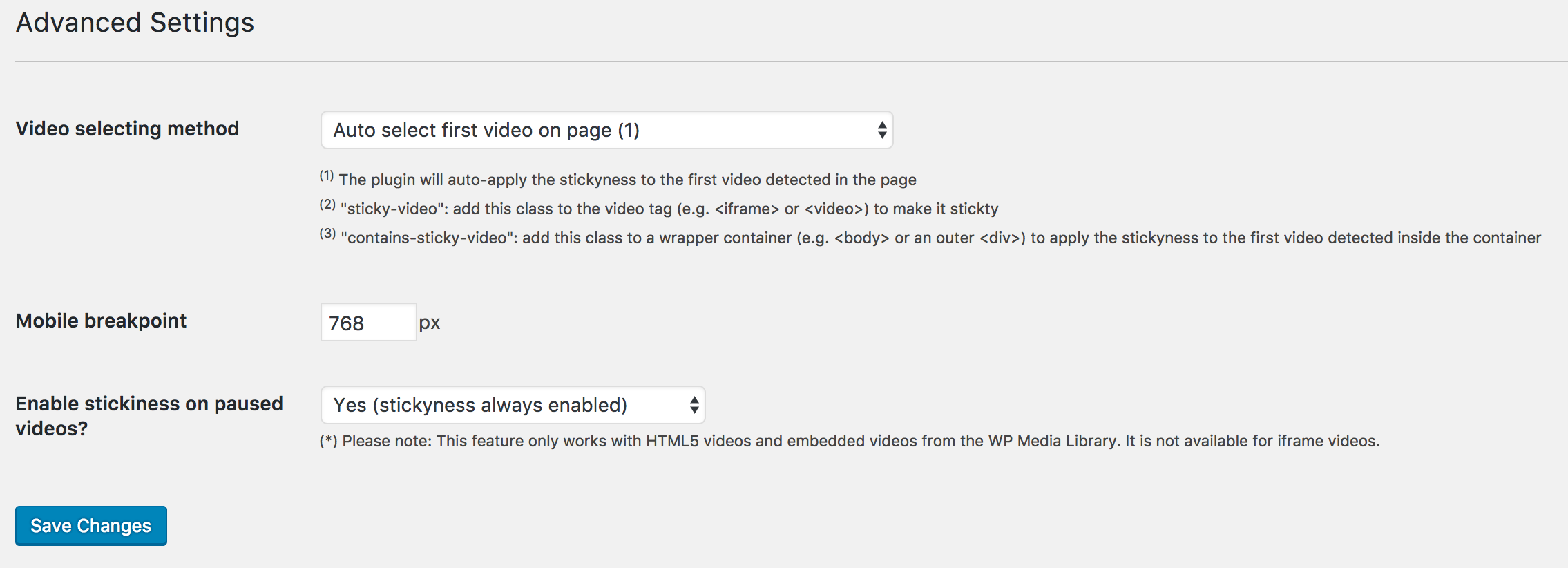The width and height of the screenshot is (1568, 568).
Task: Click the "px" unit text
Action: coord(430,323)
